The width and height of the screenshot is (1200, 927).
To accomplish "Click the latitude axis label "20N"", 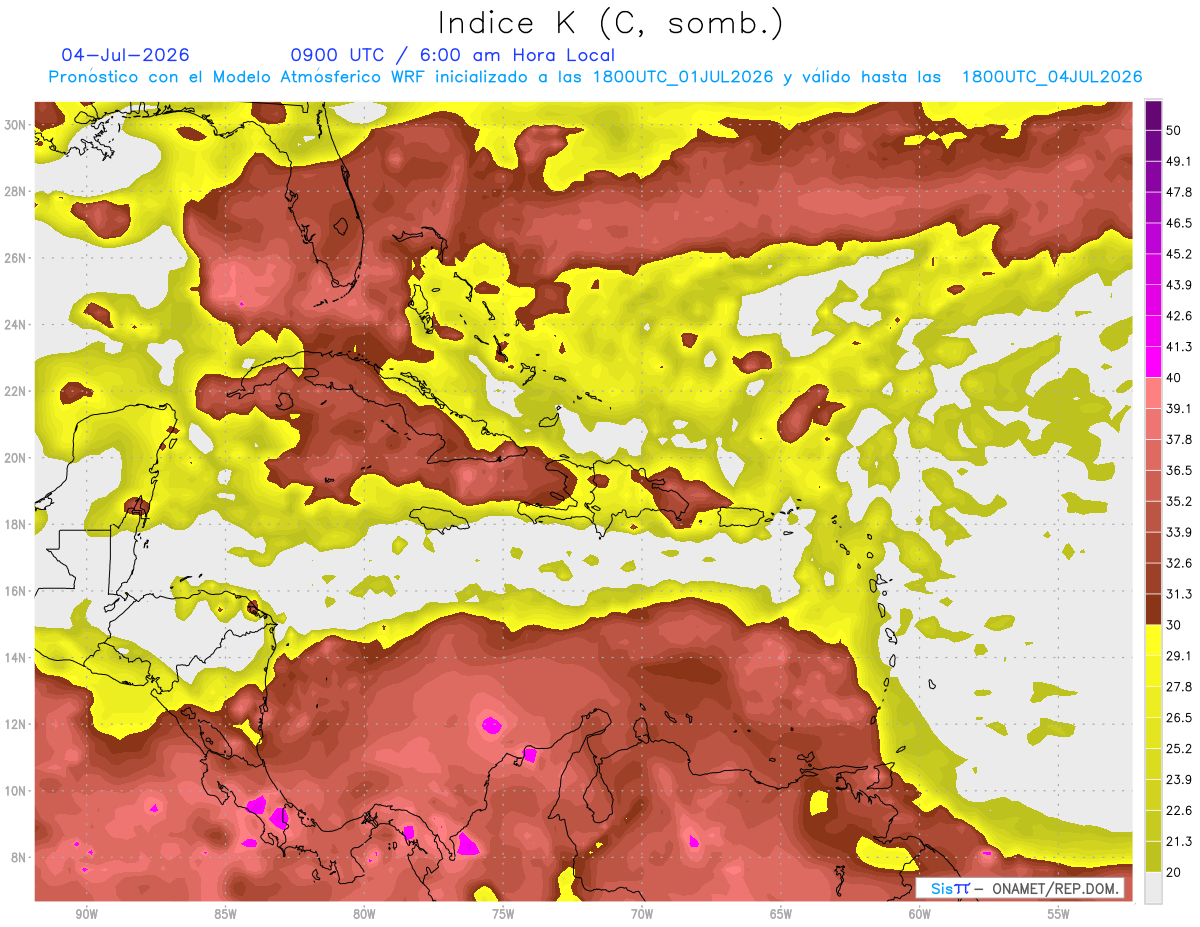I will click(x=16, y=458).
